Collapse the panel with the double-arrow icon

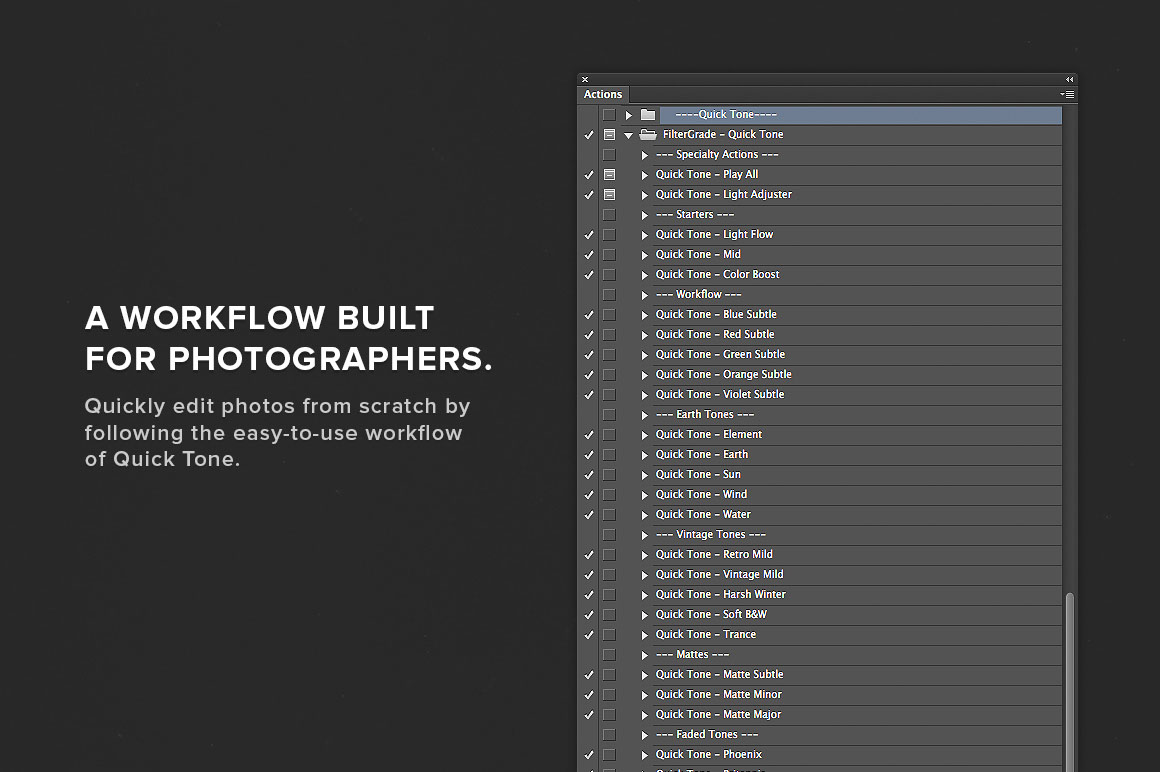point(1069,79)
